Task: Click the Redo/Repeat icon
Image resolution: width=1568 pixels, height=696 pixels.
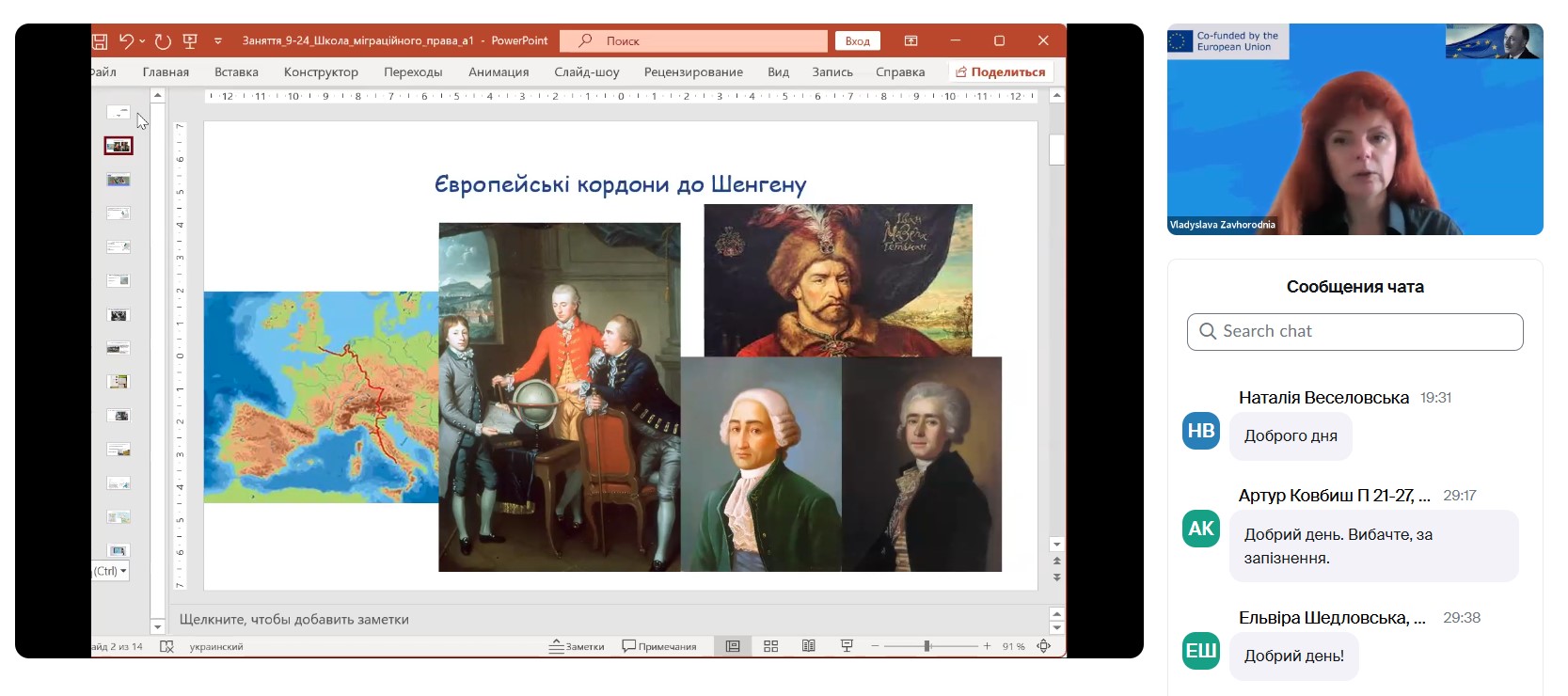Action: click(x=163, y=40)
